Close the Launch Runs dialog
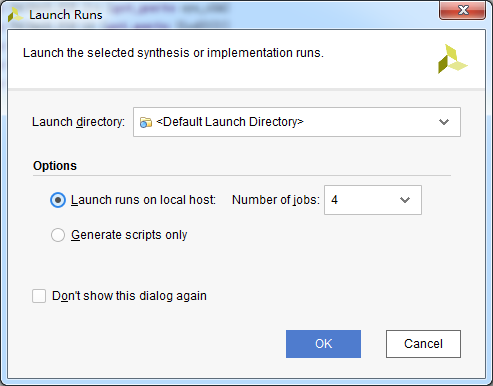493x386 pixels. [462, 10]
